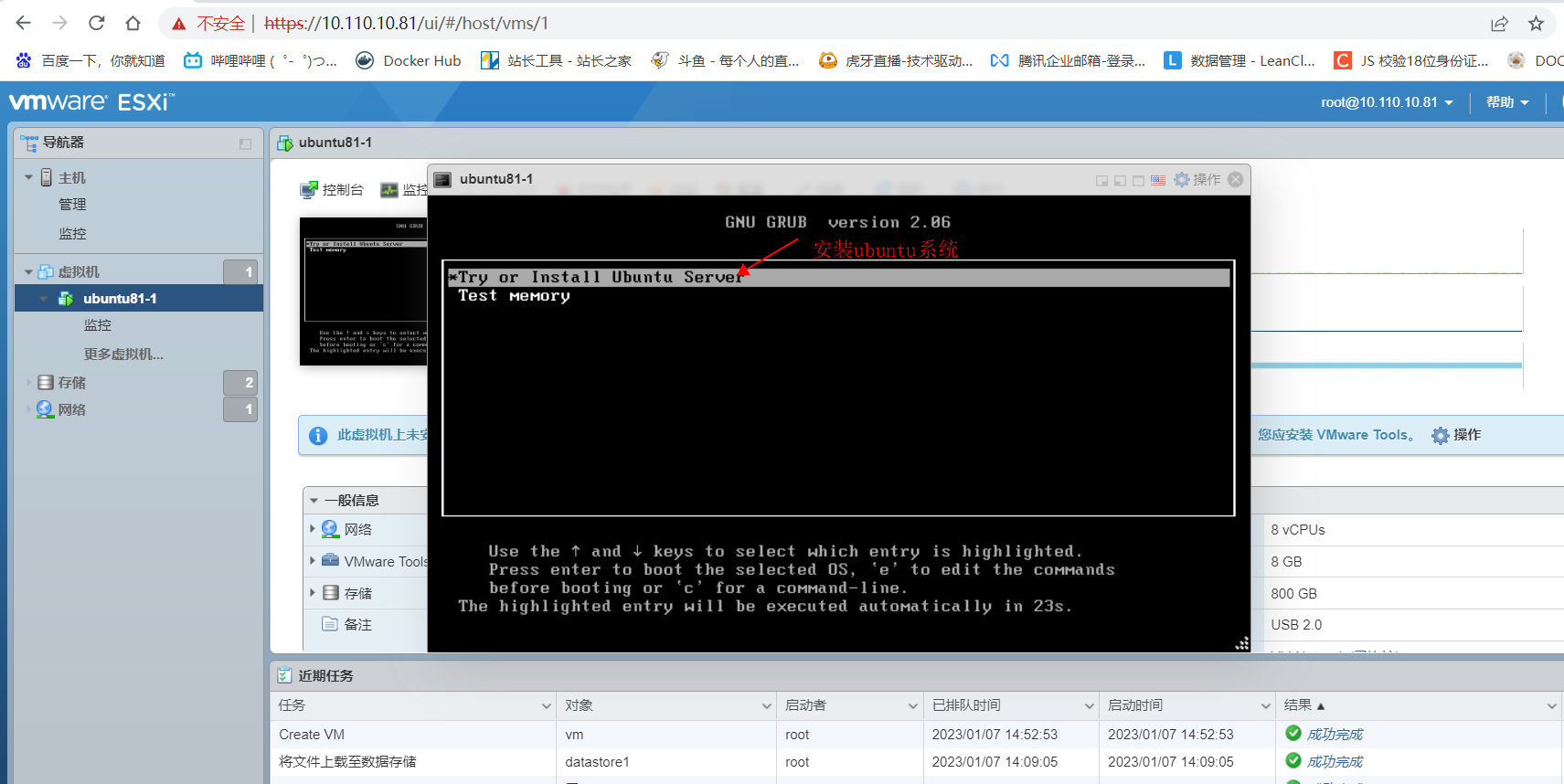The image size is (1564, 784).
Task: Select 监控 under ubuntu81-1 in navigator
Action: [98, 325]
